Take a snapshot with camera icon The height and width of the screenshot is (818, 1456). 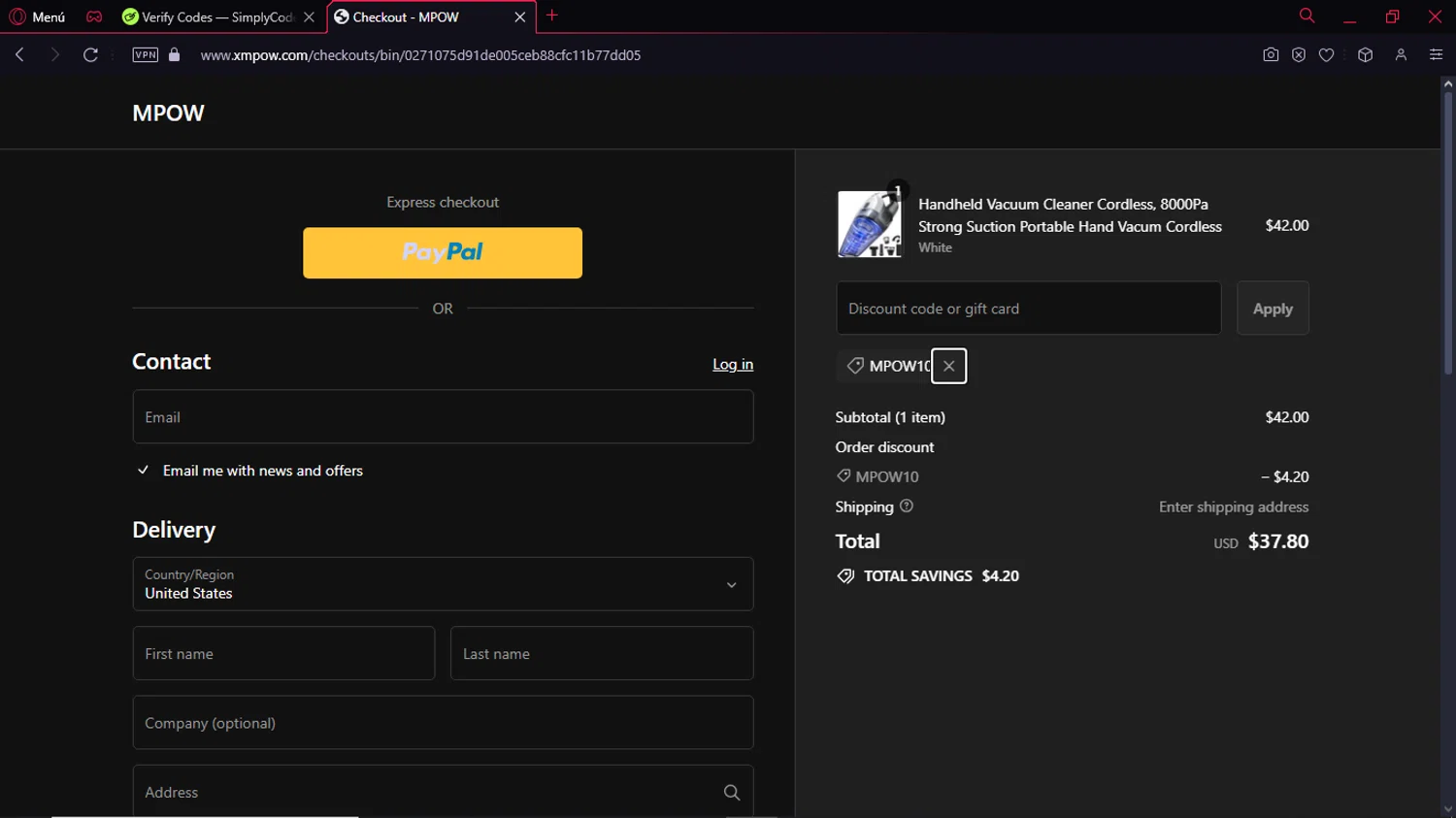(1271, 55)
